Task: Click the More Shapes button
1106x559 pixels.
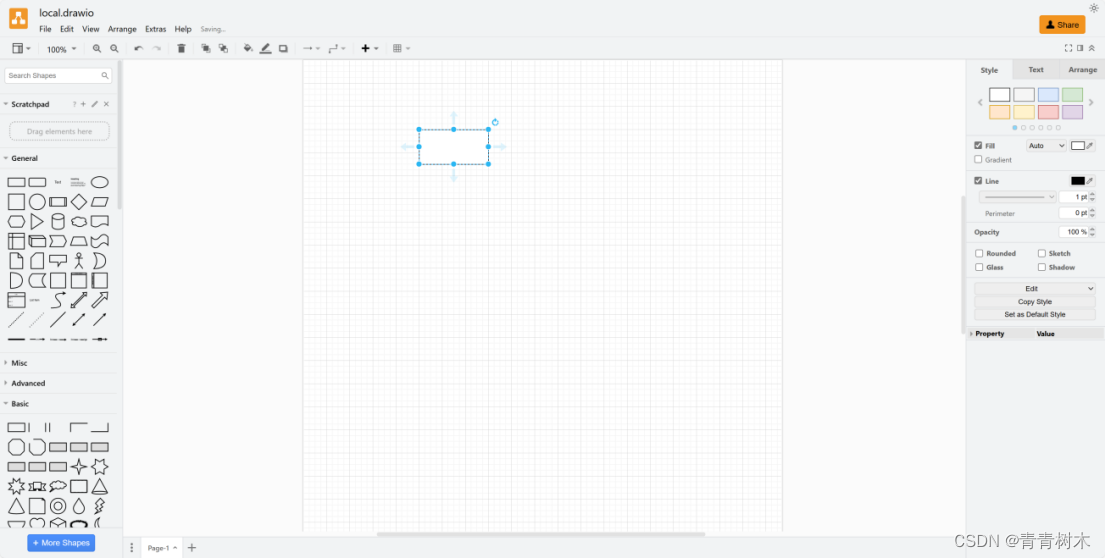Action: click(x=61, y=543)
